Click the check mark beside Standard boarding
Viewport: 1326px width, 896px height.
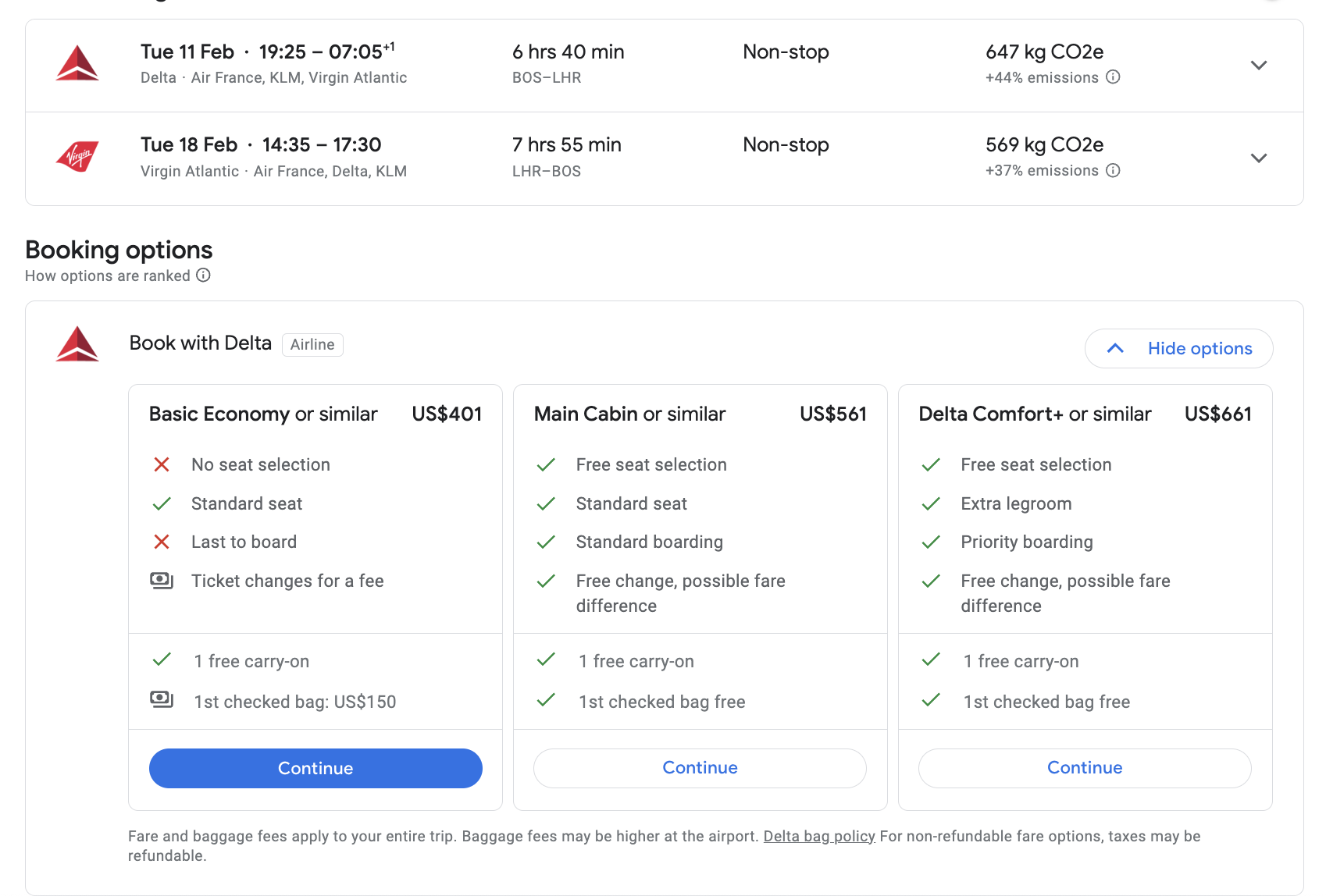(x=546, y=542)
